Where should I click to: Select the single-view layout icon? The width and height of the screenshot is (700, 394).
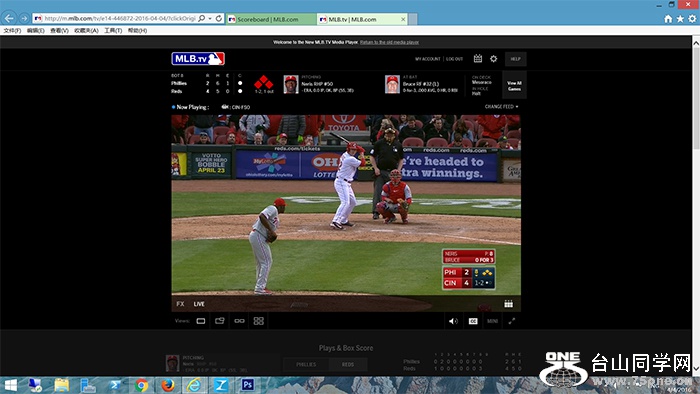tap(201, 321)
